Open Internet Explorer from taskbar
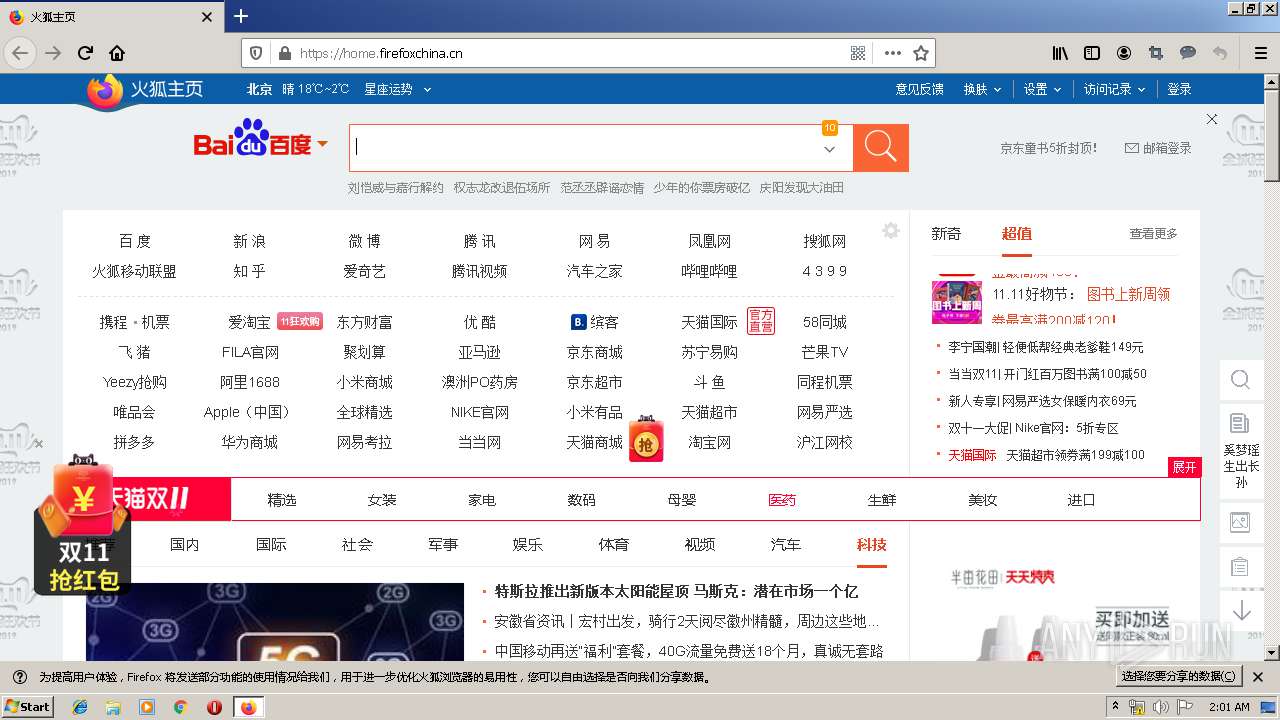 80,707
